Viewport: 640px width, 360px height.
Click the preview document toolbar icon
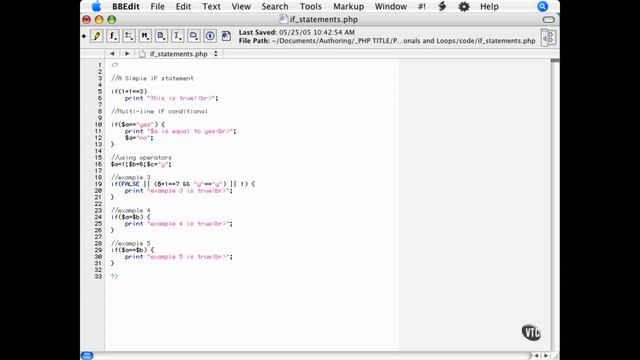(226, 36)
